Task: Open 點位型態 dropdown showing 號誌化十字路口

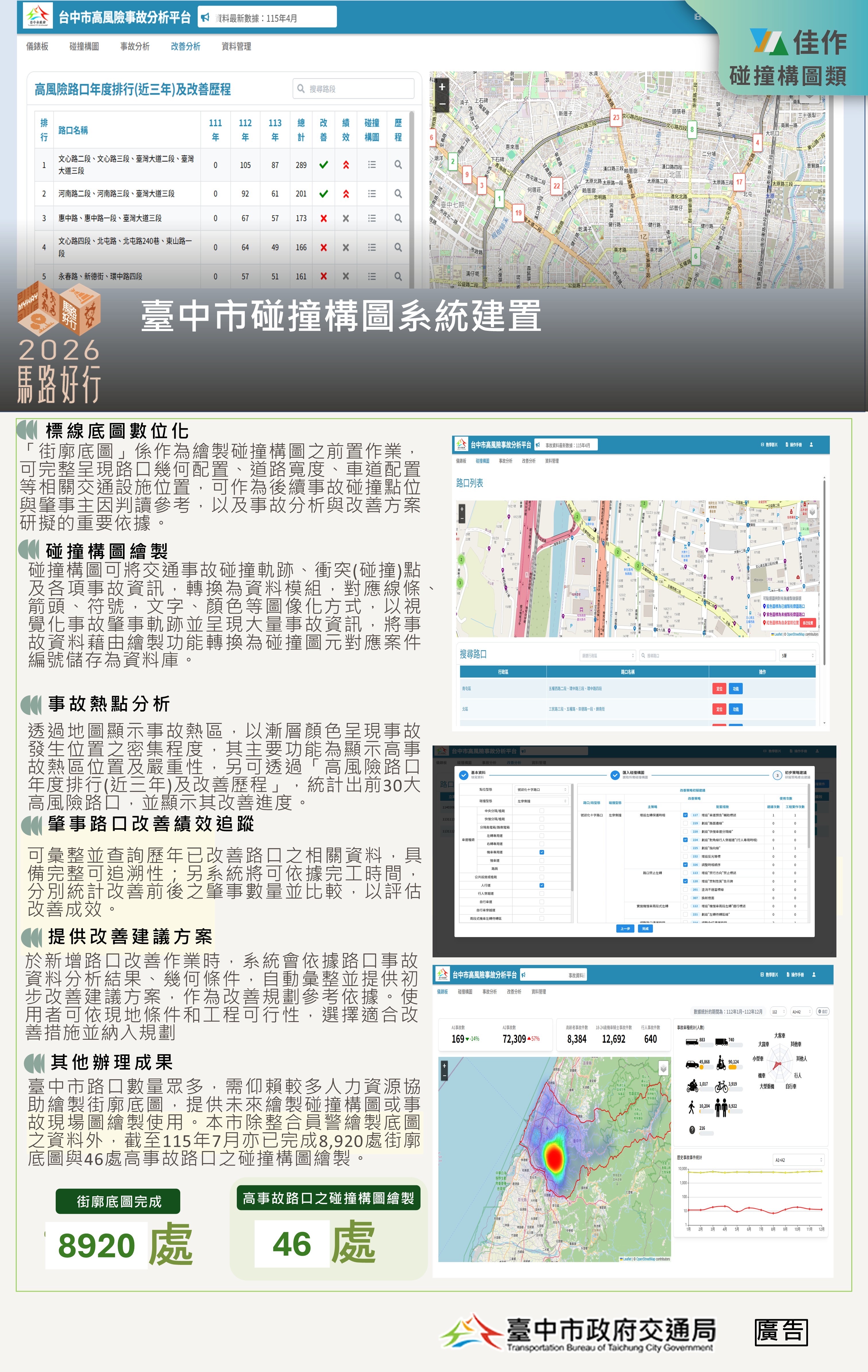Action: pyautogui.click(x=541, y=790)
